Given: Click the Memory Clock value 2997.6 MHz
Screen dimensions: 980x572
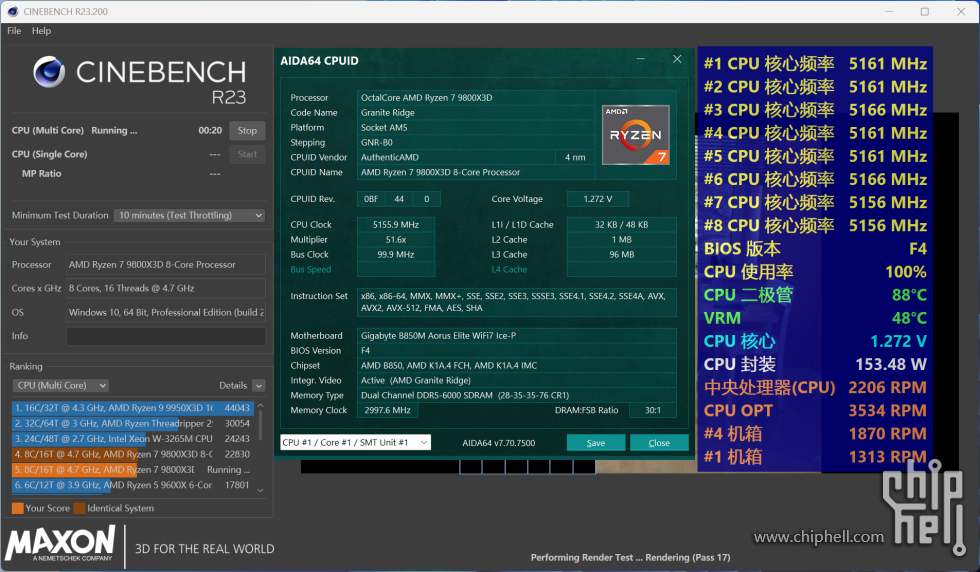Looking at the screenshot, I should pos(388,410).
